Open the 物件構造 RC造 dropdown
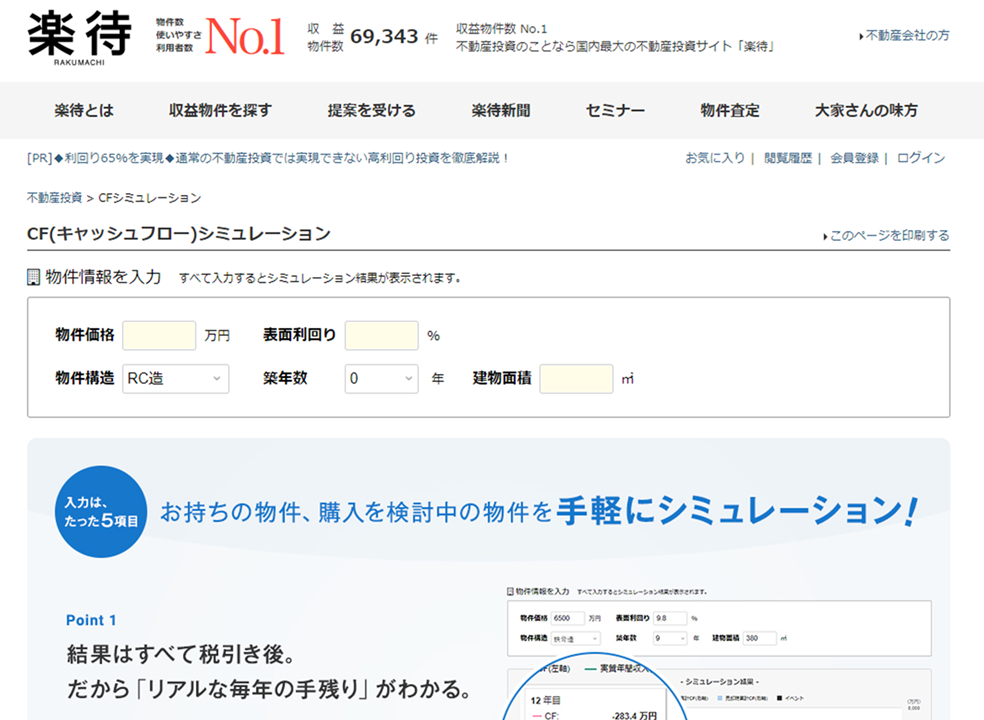The height and width of the screenshot is (720, 984). 175,379
